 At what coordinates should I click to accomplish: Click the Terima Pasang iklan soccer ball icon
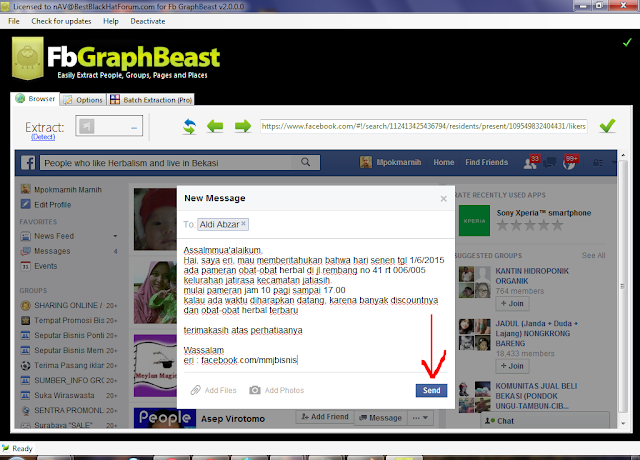(x=25, y=365)
